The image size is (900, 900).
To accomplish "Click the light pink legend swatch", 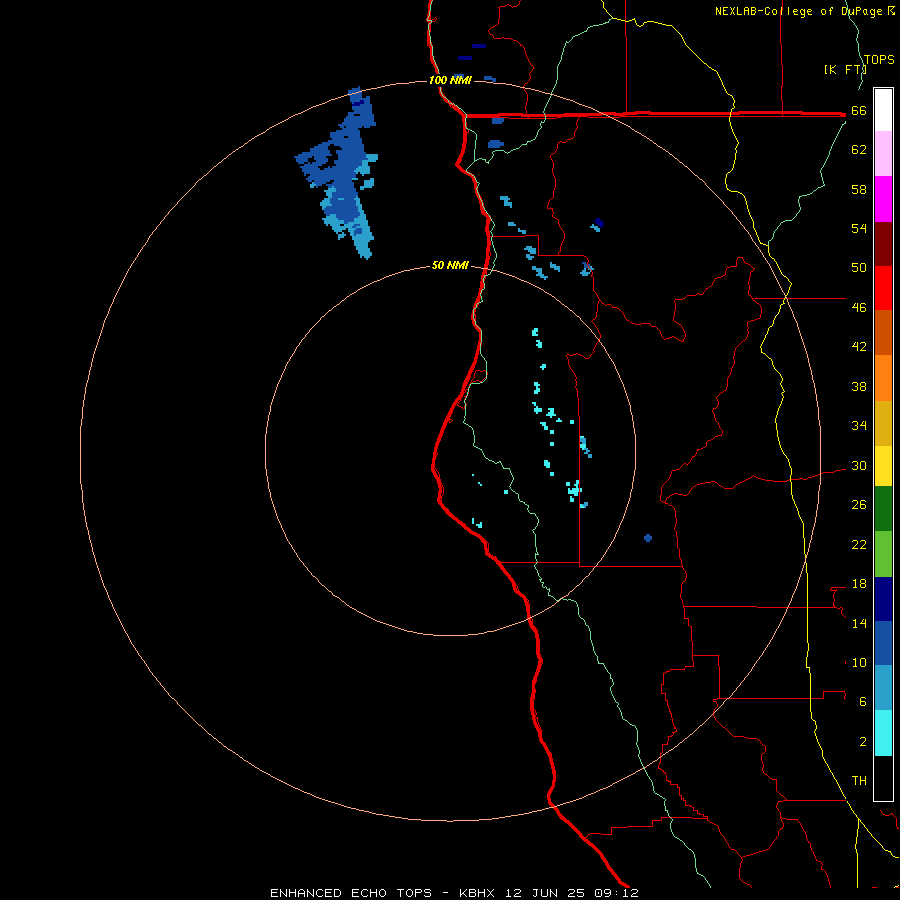I will (883, 153).
